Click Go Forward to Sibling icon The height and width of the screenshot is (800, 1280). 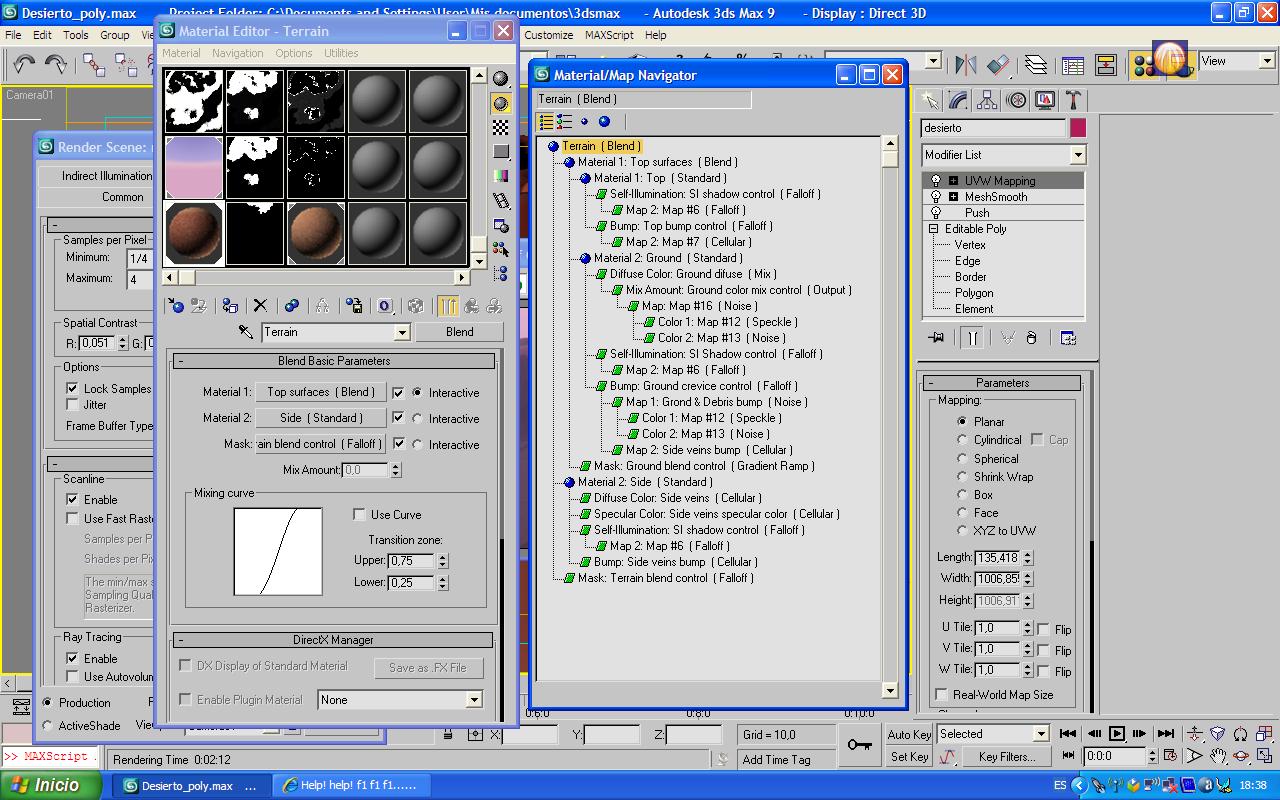coord(492,306)
